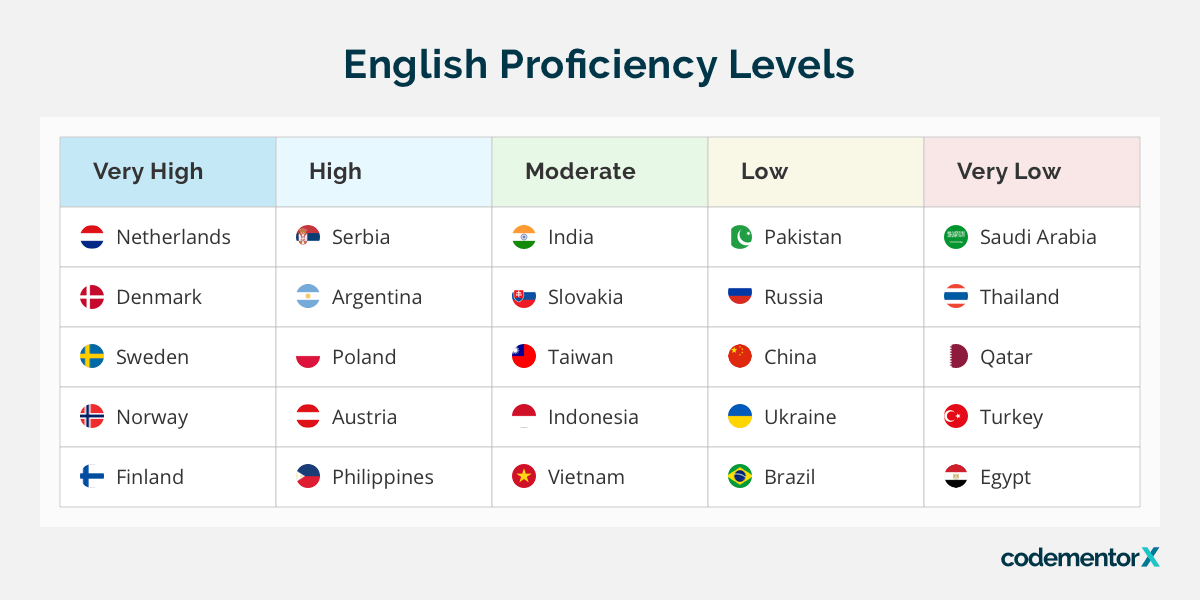The width and height of the screenshot is (1200, 600).
Task: Click the Turkey flag icon
Action: point(956,417)
